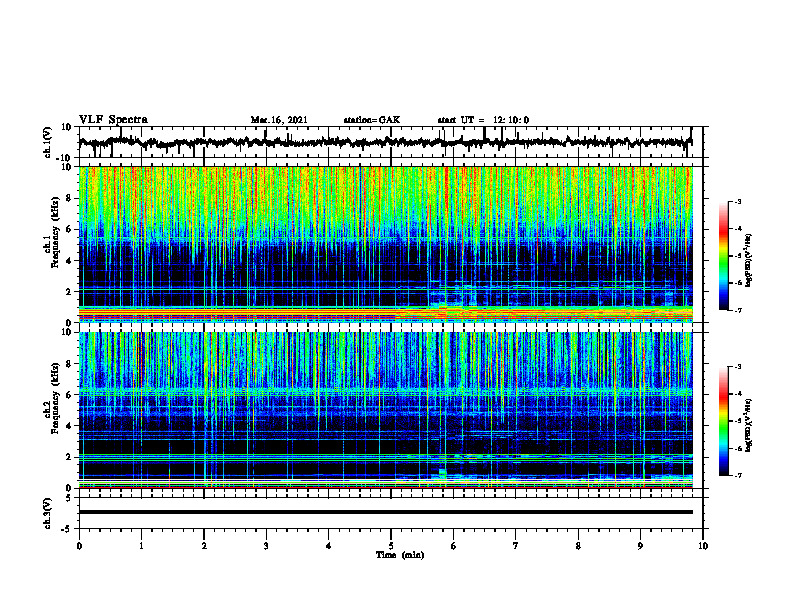Click the "ch.1(V)" waveform axis label

click(x=48, y=142)
